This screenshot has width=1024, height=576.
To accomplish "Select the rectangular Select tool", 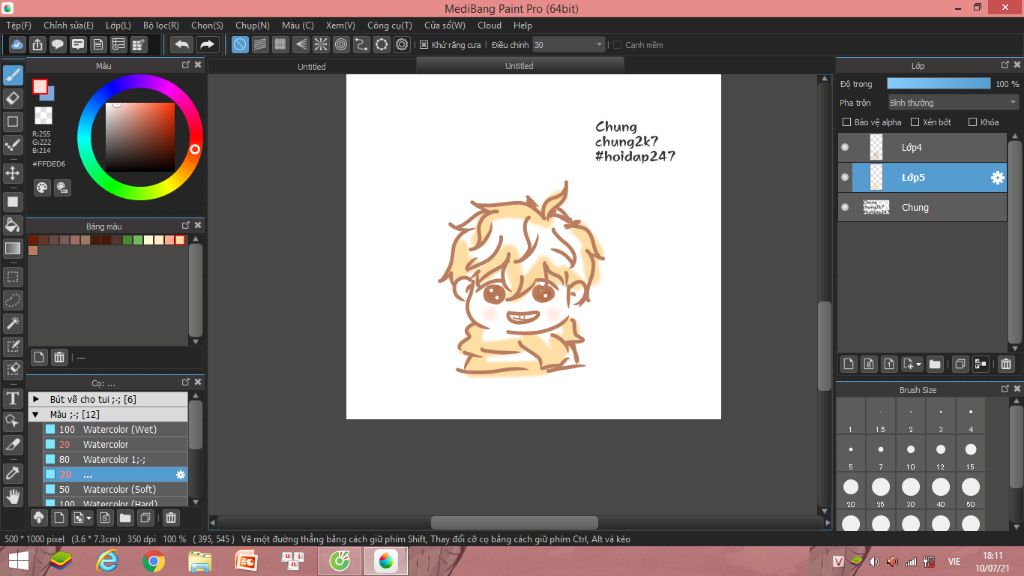I will pyautogui.click(x=12, y=277).
